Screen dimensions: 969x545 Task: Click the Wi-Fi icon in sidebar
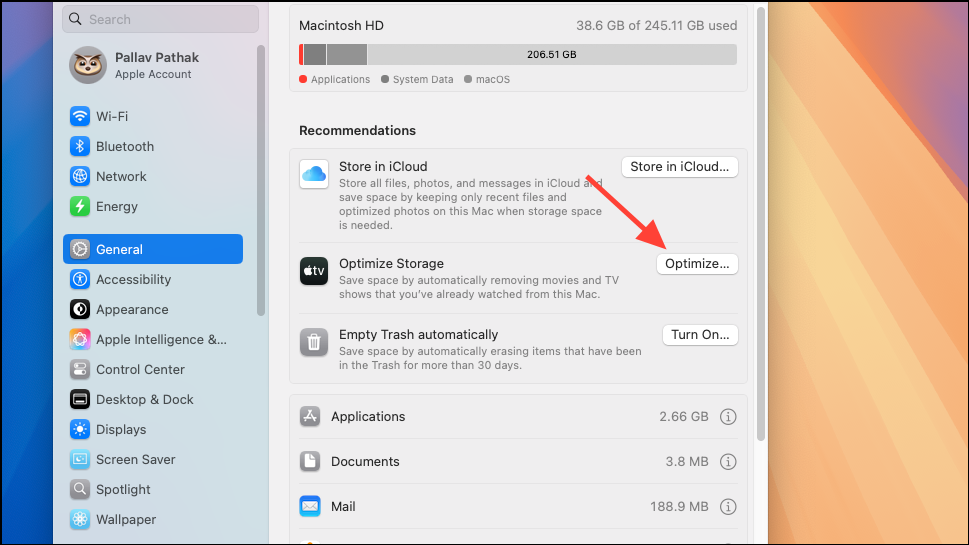pos(80,116)
